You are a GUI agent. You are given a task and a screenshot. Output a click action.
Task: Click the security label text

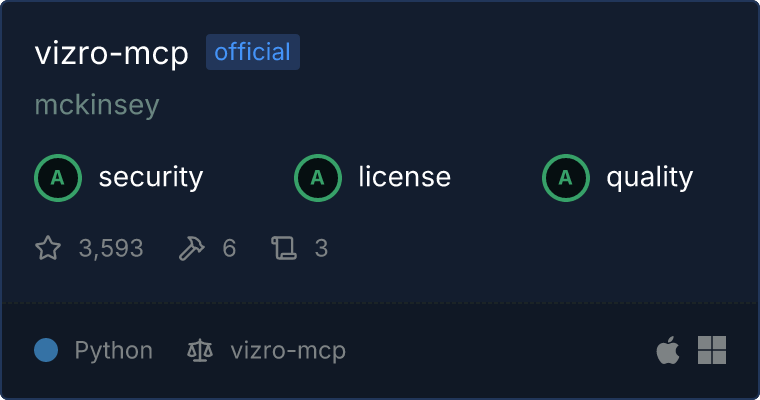(151, 177)
